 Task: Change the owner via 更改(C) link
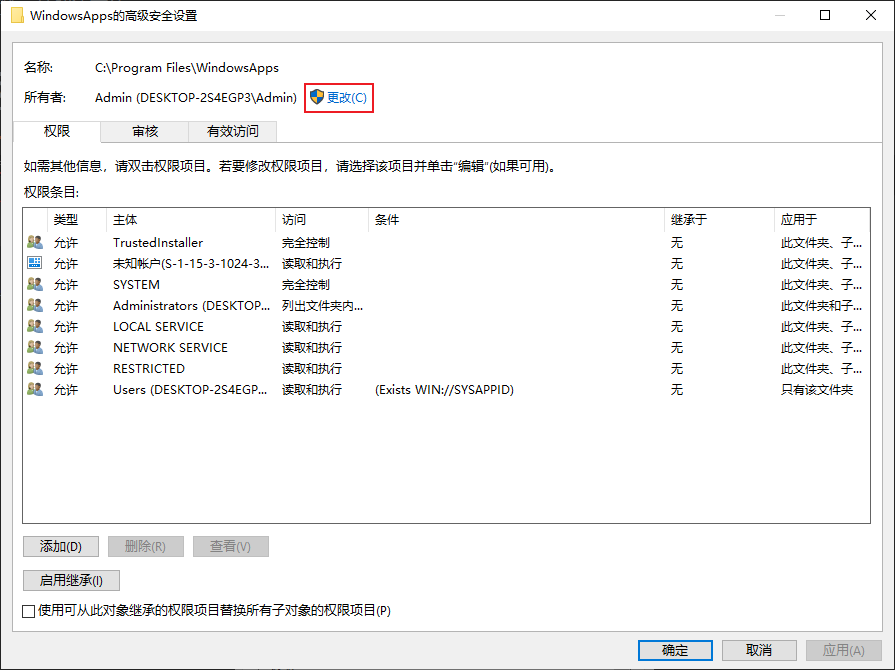coord(346,98)
